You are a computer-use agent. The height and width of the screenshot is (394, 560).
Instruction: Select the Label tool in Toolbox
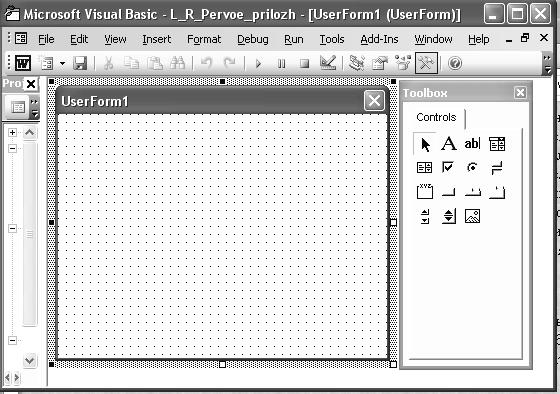(x=449, y=144)
